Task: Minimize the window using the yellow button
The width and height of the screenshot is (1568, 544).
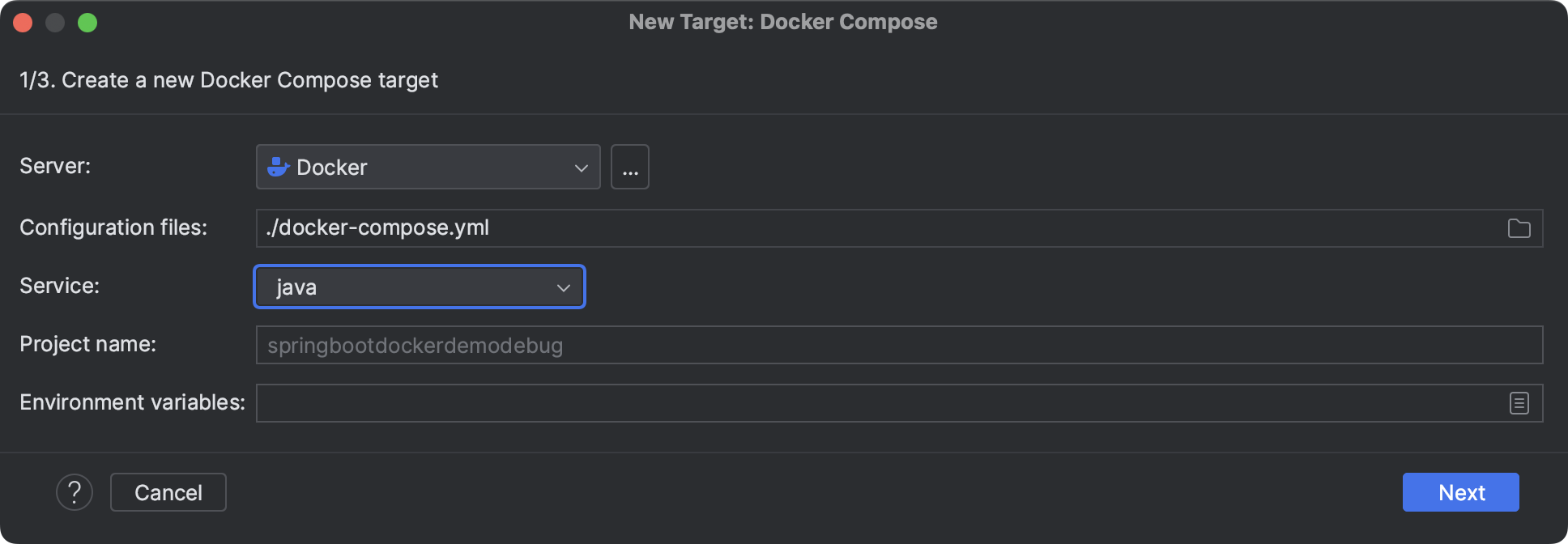Action: [x=55, y=22]
